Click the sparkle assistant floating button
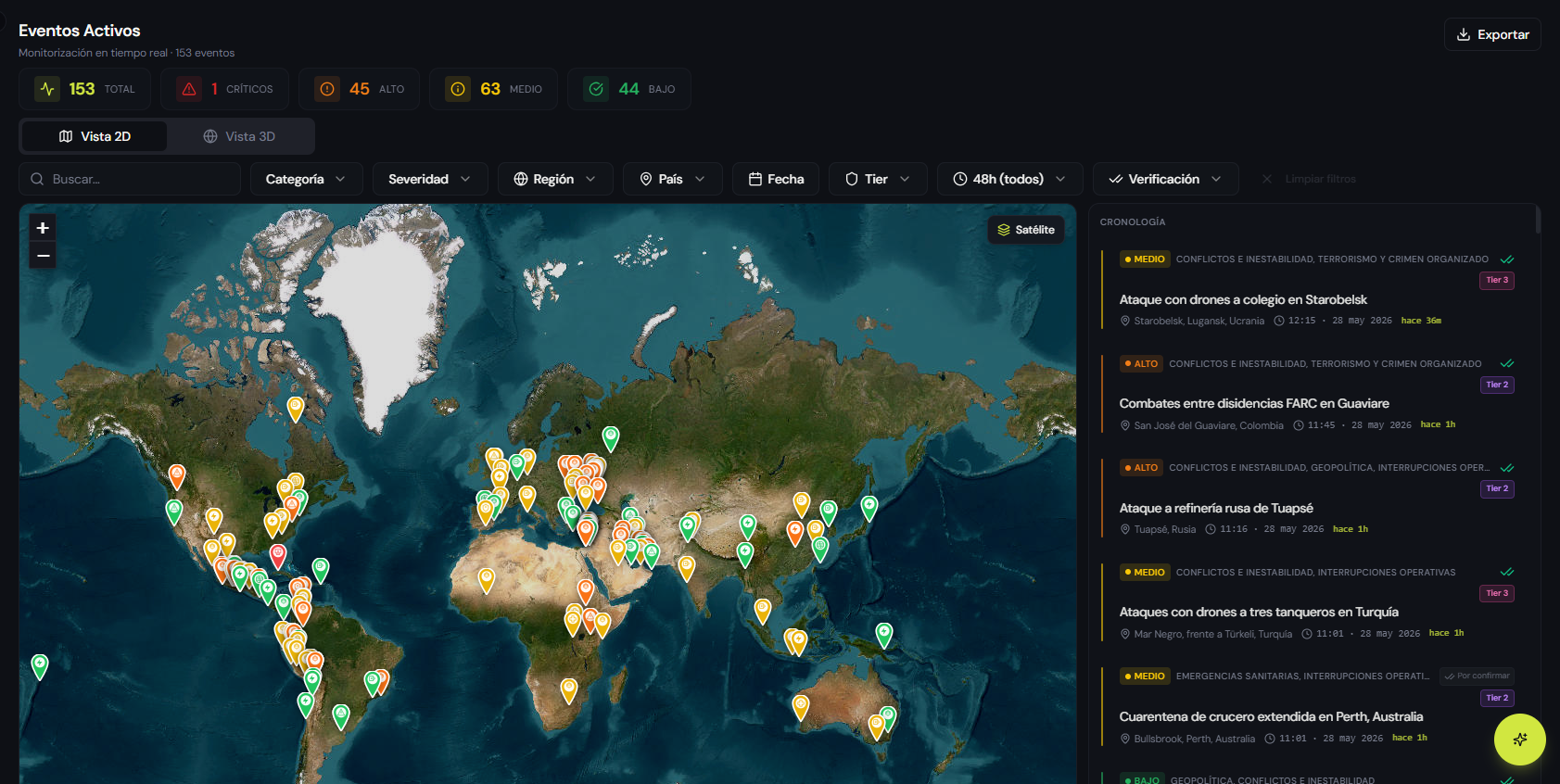The height and width of the screenshot is (784, 1560). coord(1519,740)
